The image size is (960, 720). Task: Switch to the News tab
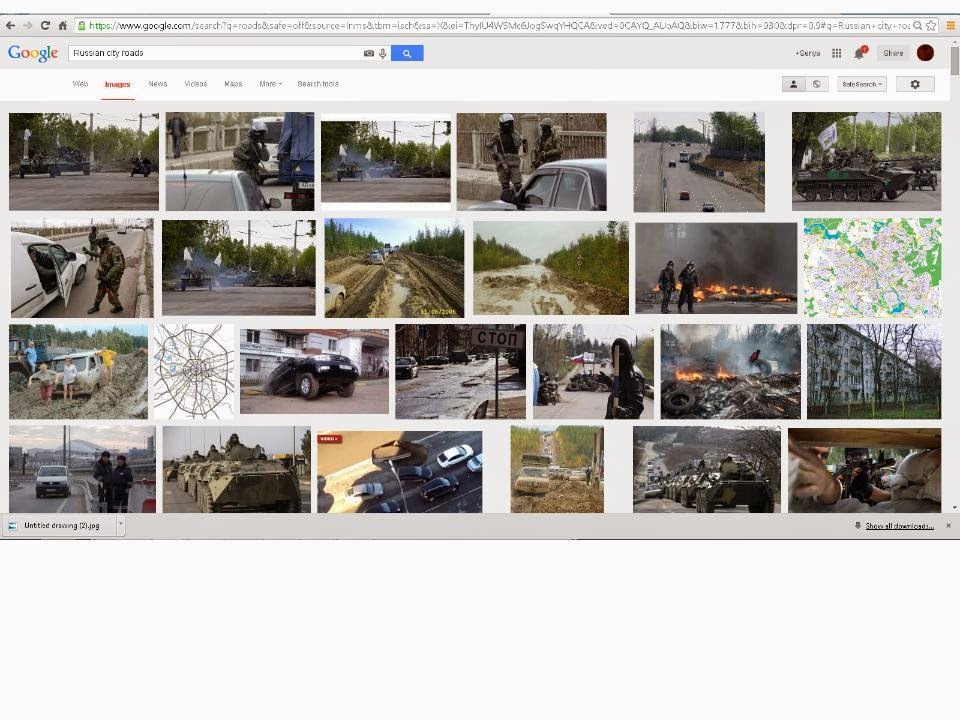(158, 84)
